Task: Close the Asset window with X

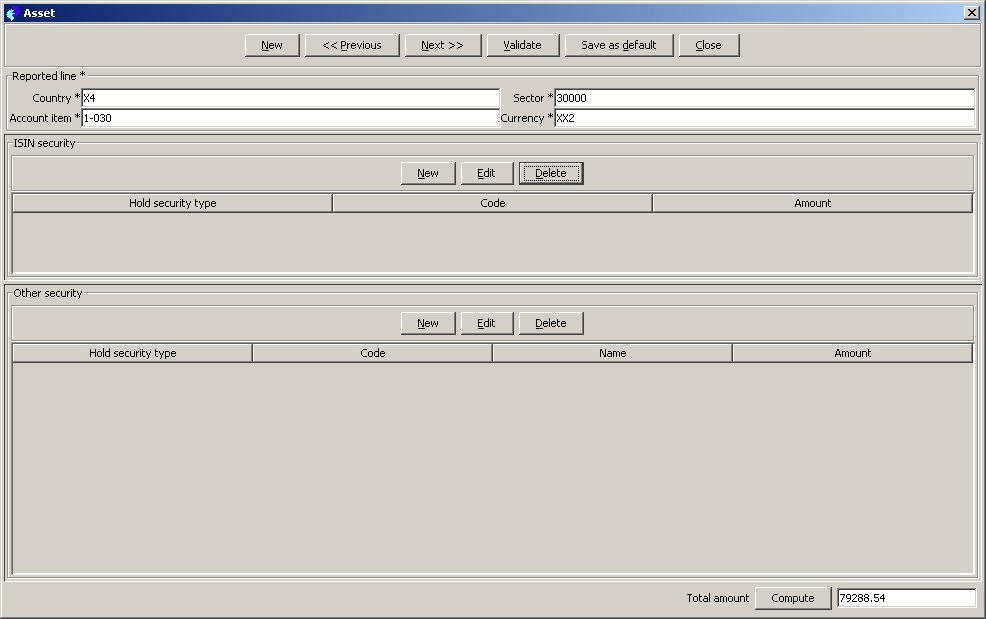Action: point(971,13)
